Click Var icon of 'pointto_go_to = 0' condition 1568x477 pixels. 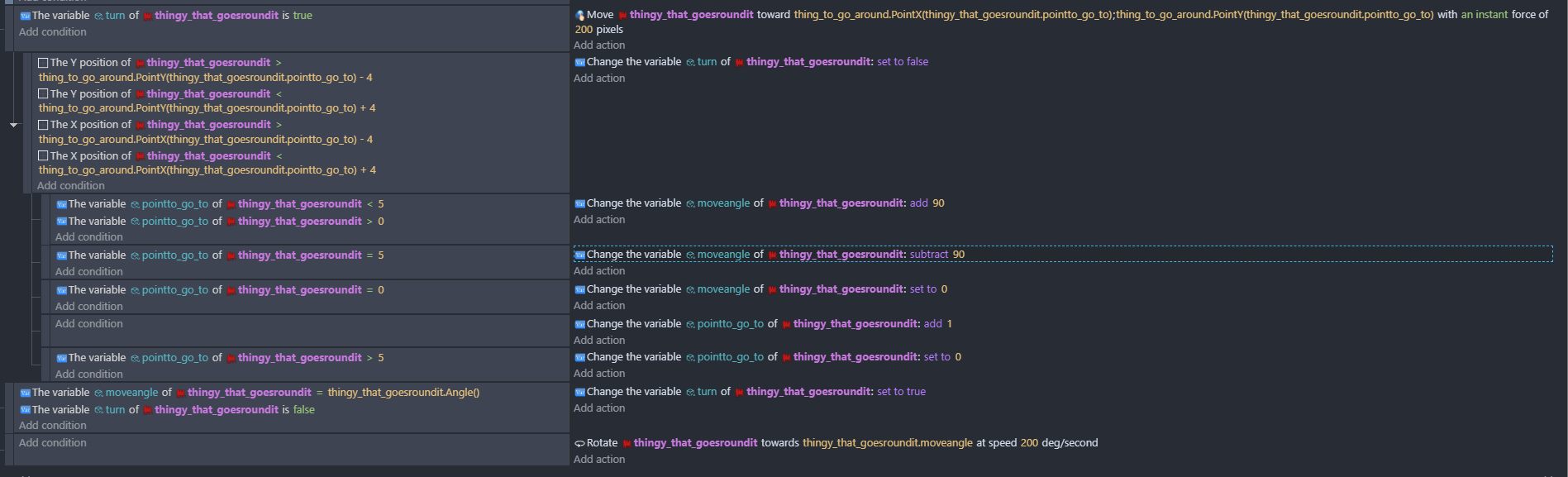click(61, 290)
